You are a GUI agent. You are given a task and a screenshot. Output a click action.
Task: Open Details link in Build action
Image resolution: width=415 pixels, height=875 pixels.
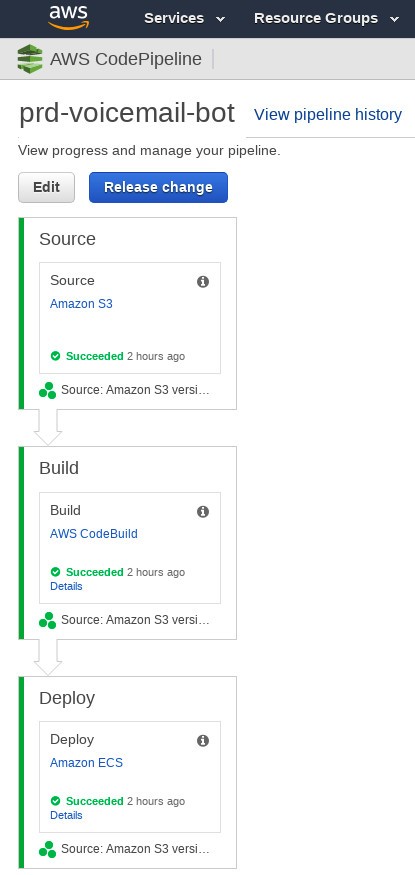pyautogui.click(x=66, y=586)
